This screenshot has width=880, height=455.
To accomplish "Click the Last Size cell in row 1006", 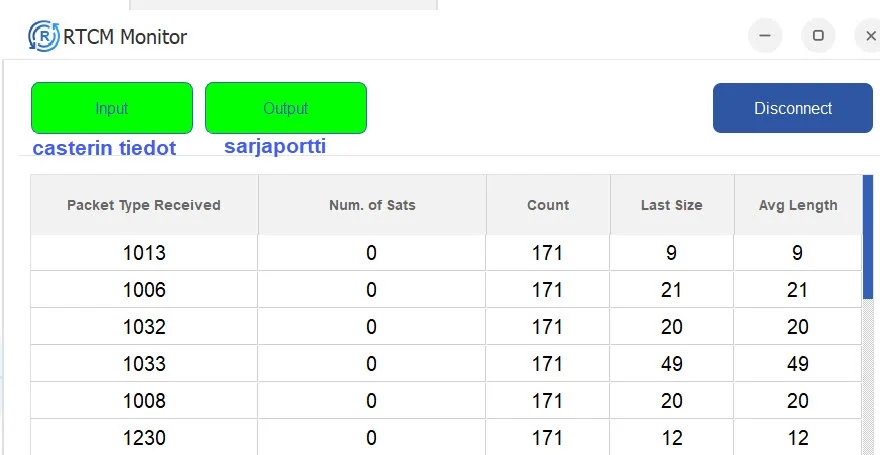I will [672, 290].
